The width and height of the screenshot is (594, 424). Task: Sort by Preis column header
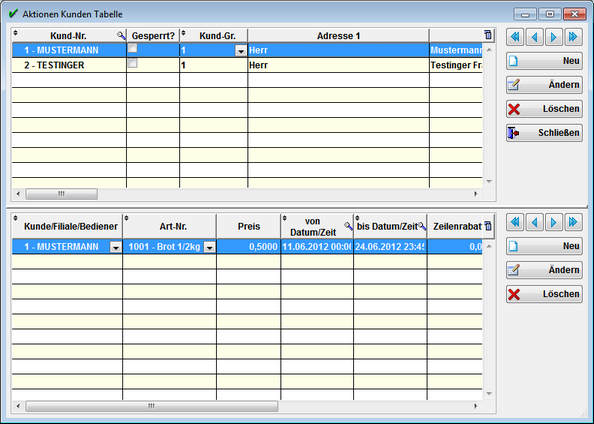(x=249, y=226)
